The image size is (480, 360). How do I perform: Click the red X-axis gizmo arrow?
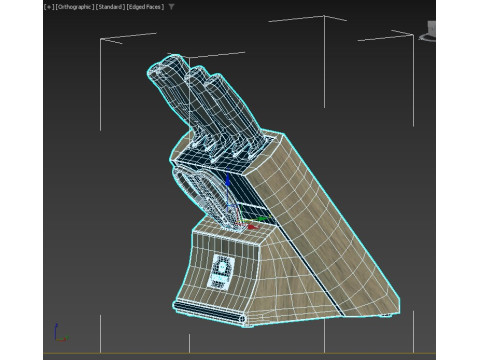click(253, 227)
